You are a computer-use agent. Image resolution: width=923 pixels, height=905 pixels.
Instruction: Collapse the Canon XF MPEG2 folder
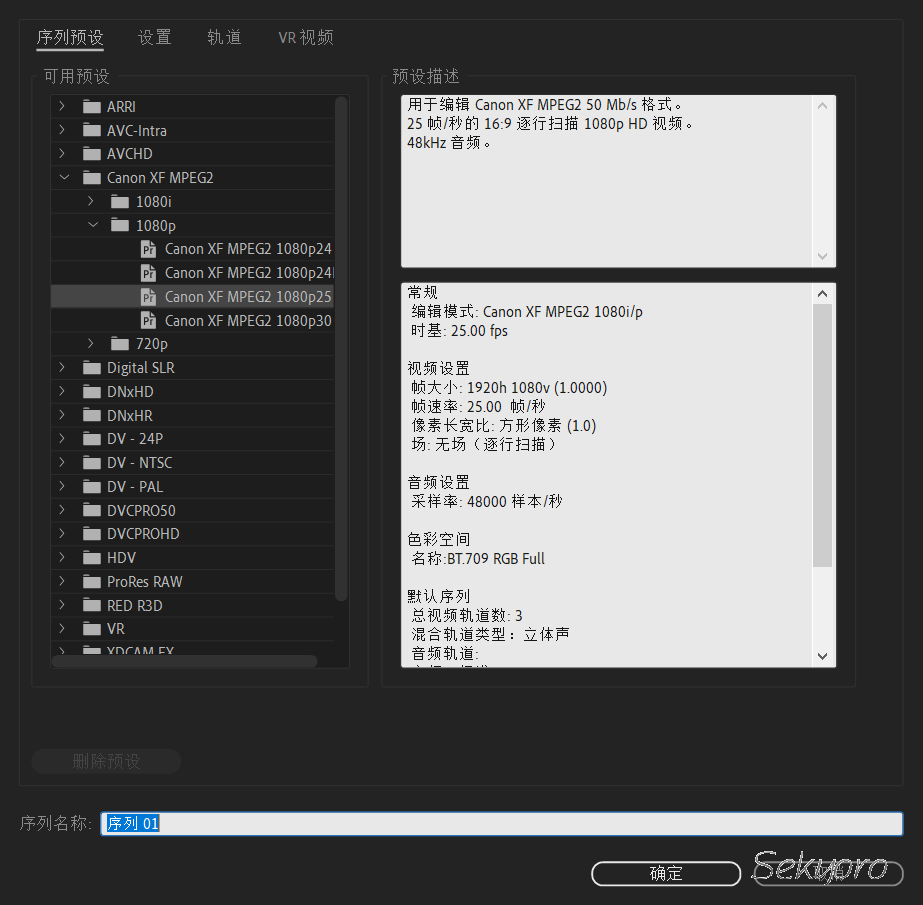(64, 177)
